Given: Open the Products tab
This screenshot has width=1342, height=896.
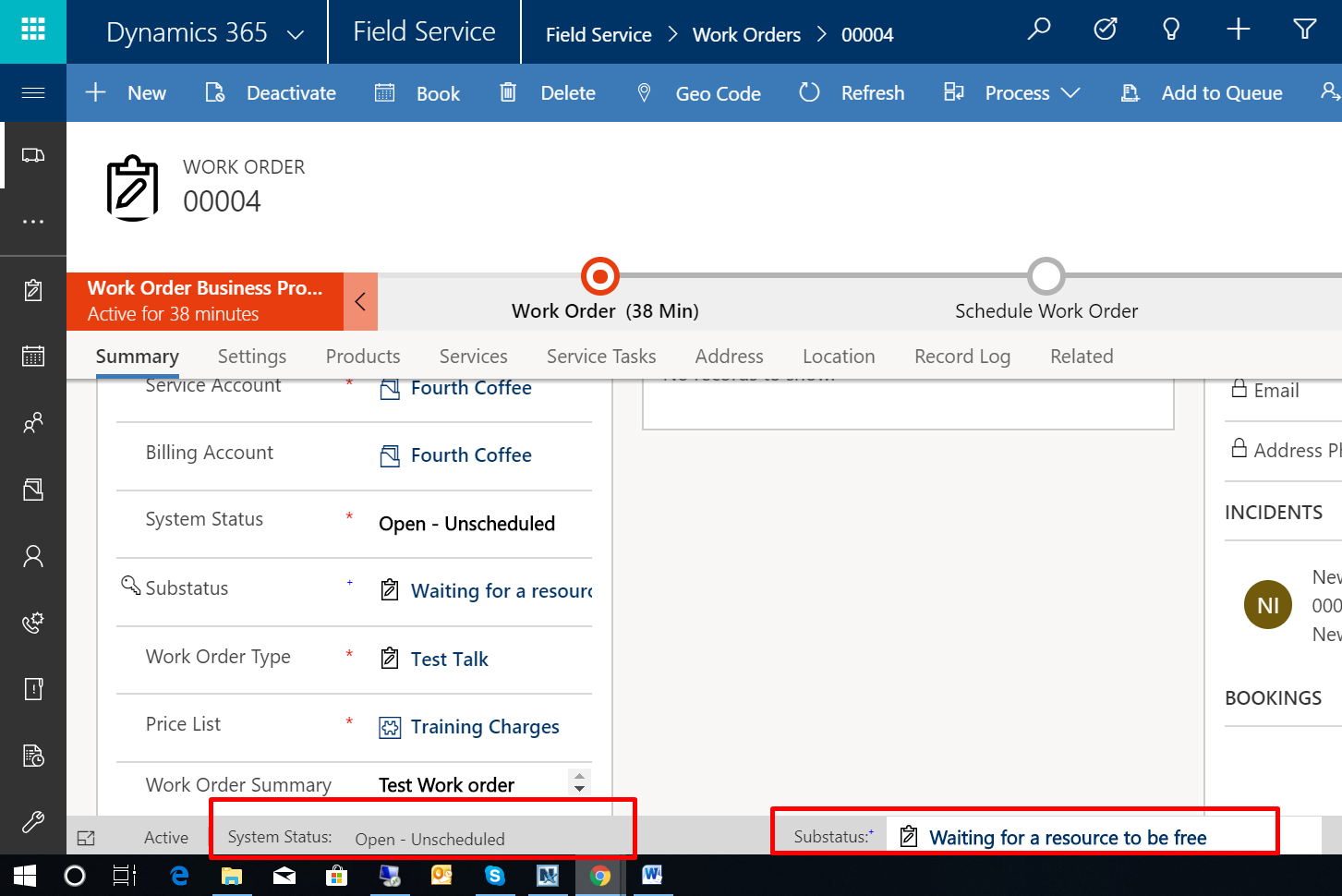Looking at the screenshot, I should (x=363, y=357).
